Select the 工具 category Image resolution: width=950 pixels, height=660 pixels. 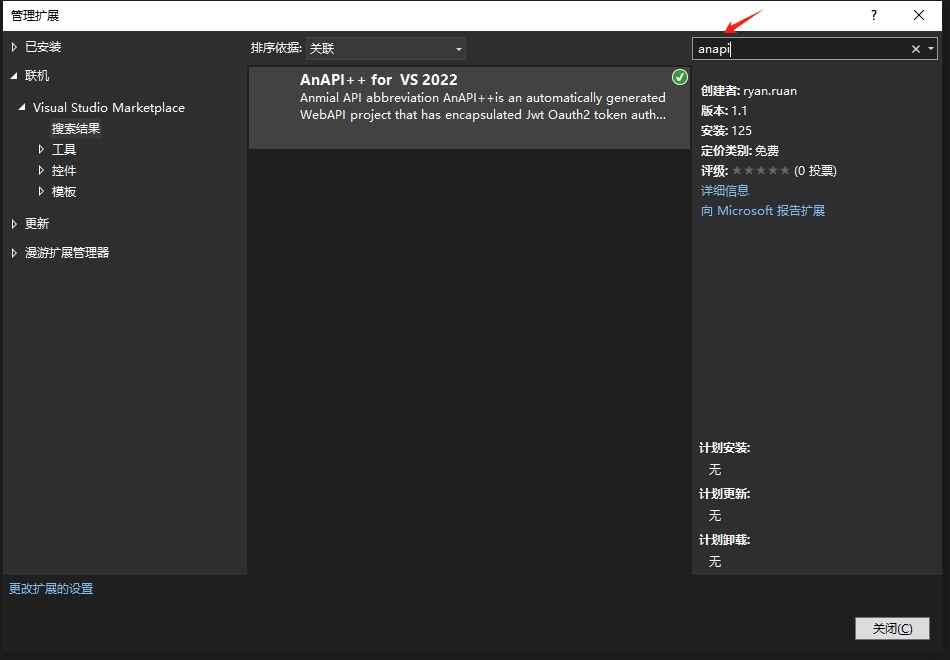pos(64,149)
